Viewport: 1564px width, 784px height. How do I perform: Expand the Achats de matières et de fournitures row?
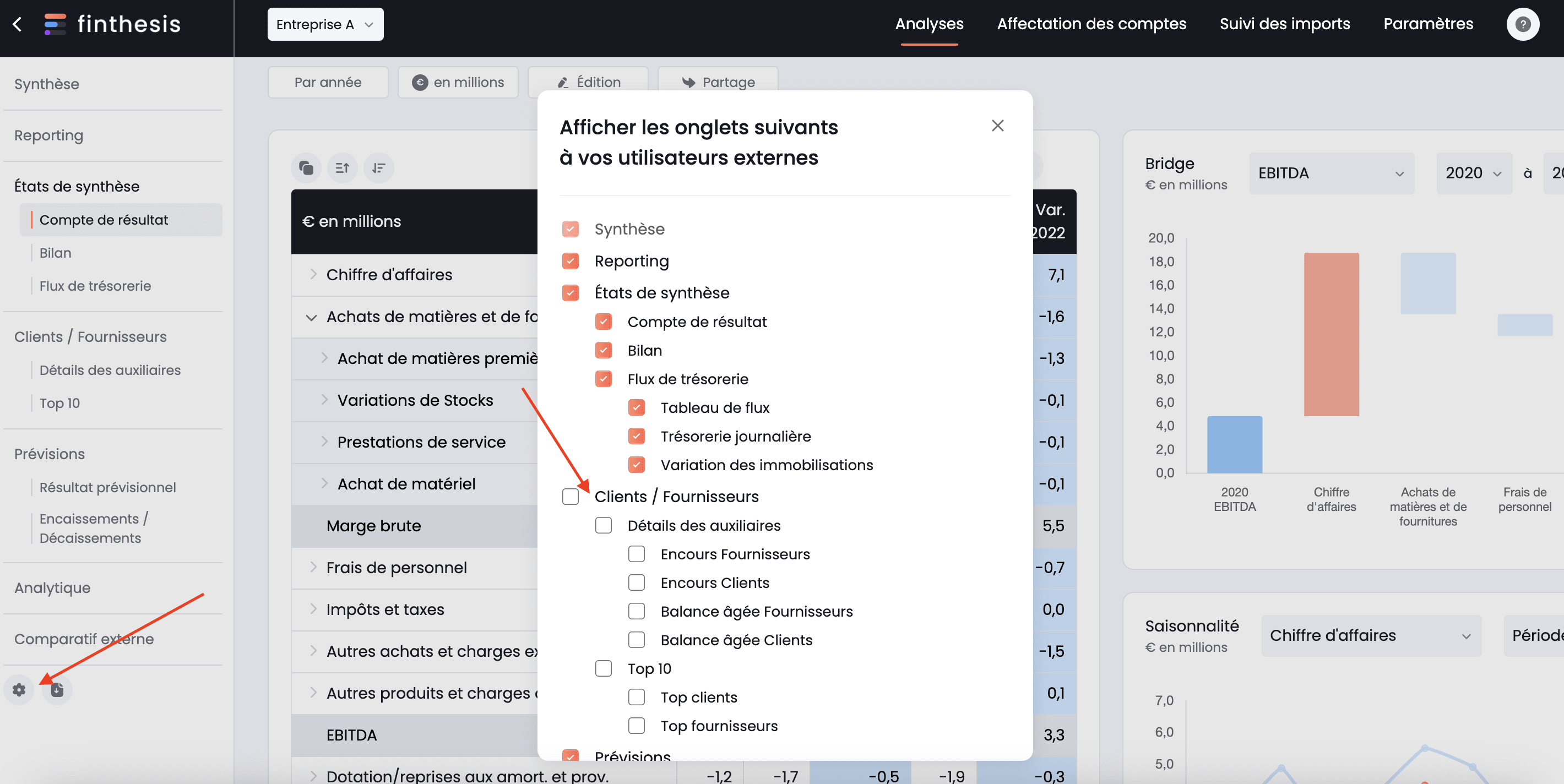click(308, 317)
